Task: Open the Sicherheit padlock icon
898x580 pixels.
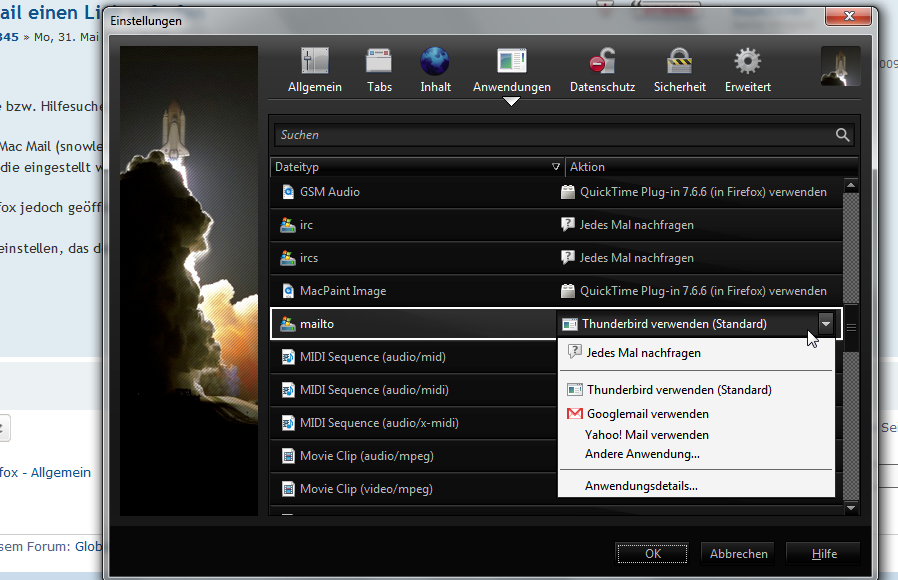Action: (680, 62)
